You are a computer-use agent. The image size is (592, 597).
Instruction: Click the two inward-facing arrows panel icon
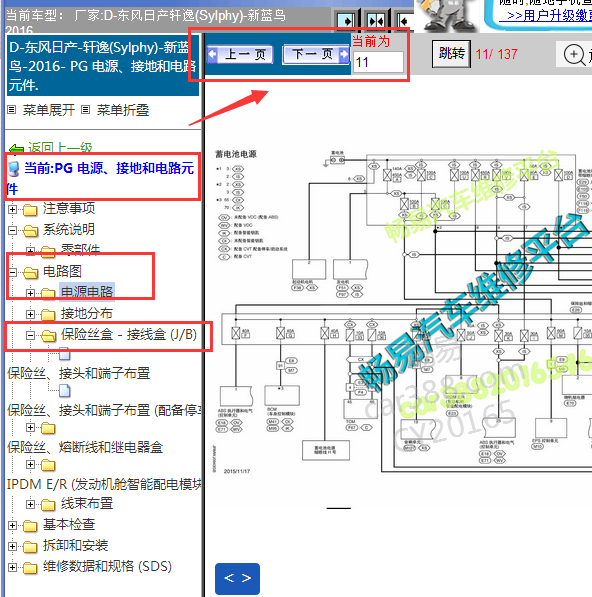[376, 21]
